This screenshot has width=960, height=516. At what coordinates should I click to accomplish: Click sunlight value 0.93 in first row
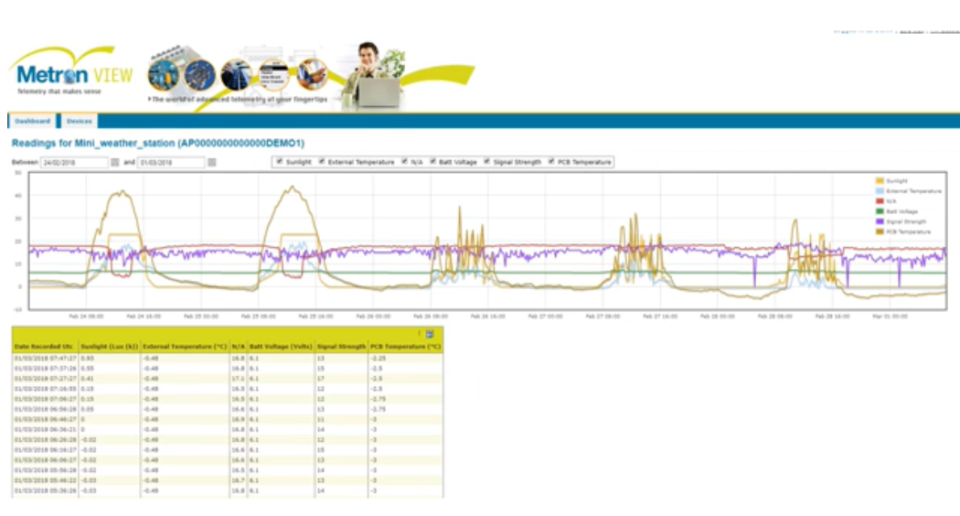pos(87,358)
